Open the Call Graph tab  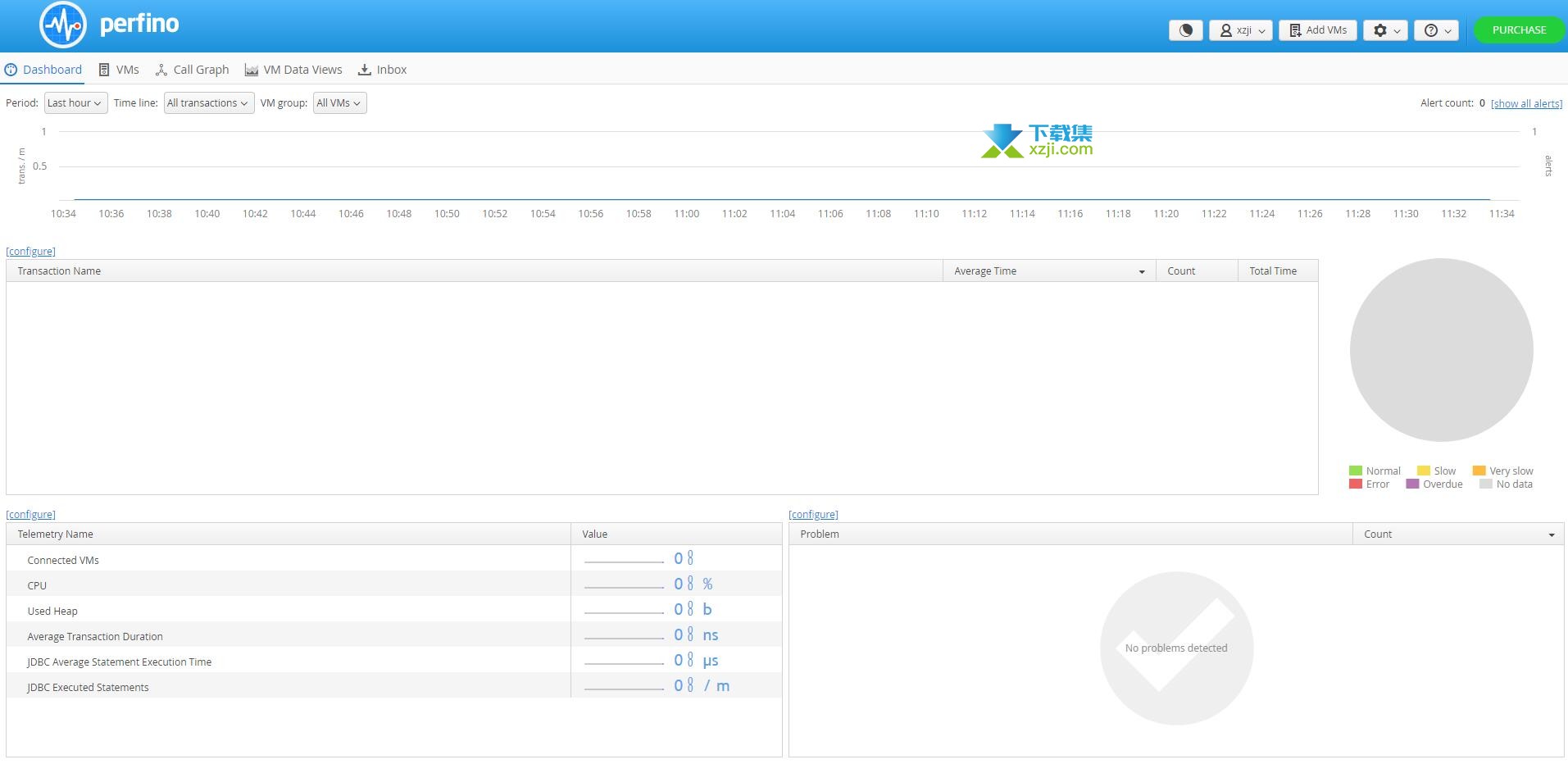(x=193, y=70)
